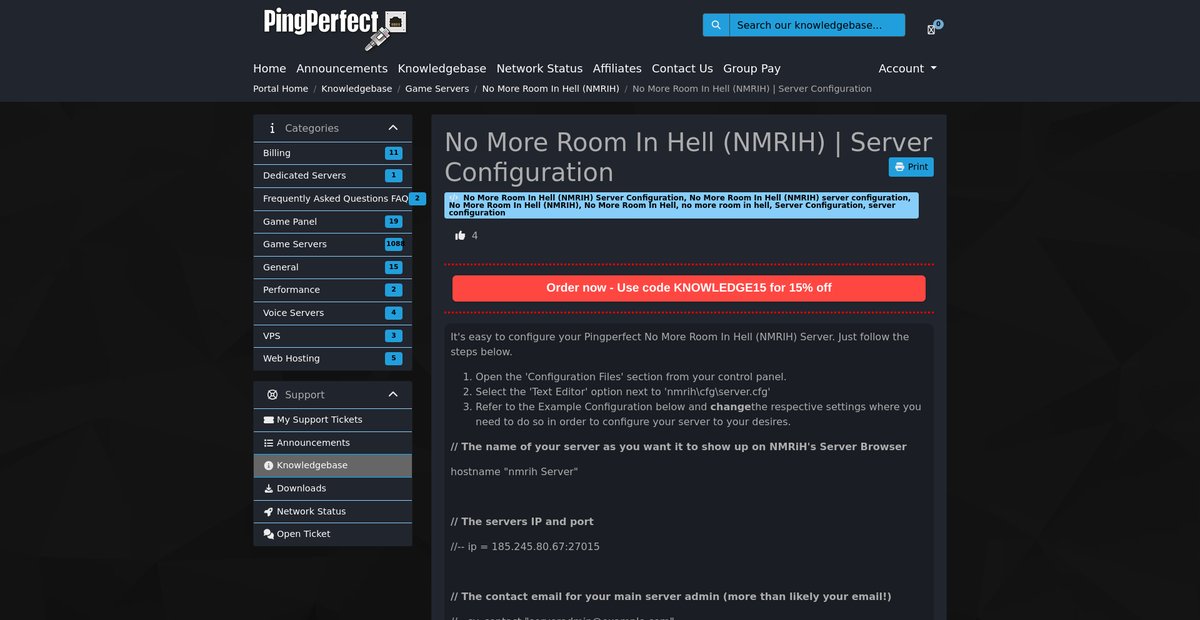
Task: Click the knowledgebase search input field
Action: pos(817,25)
